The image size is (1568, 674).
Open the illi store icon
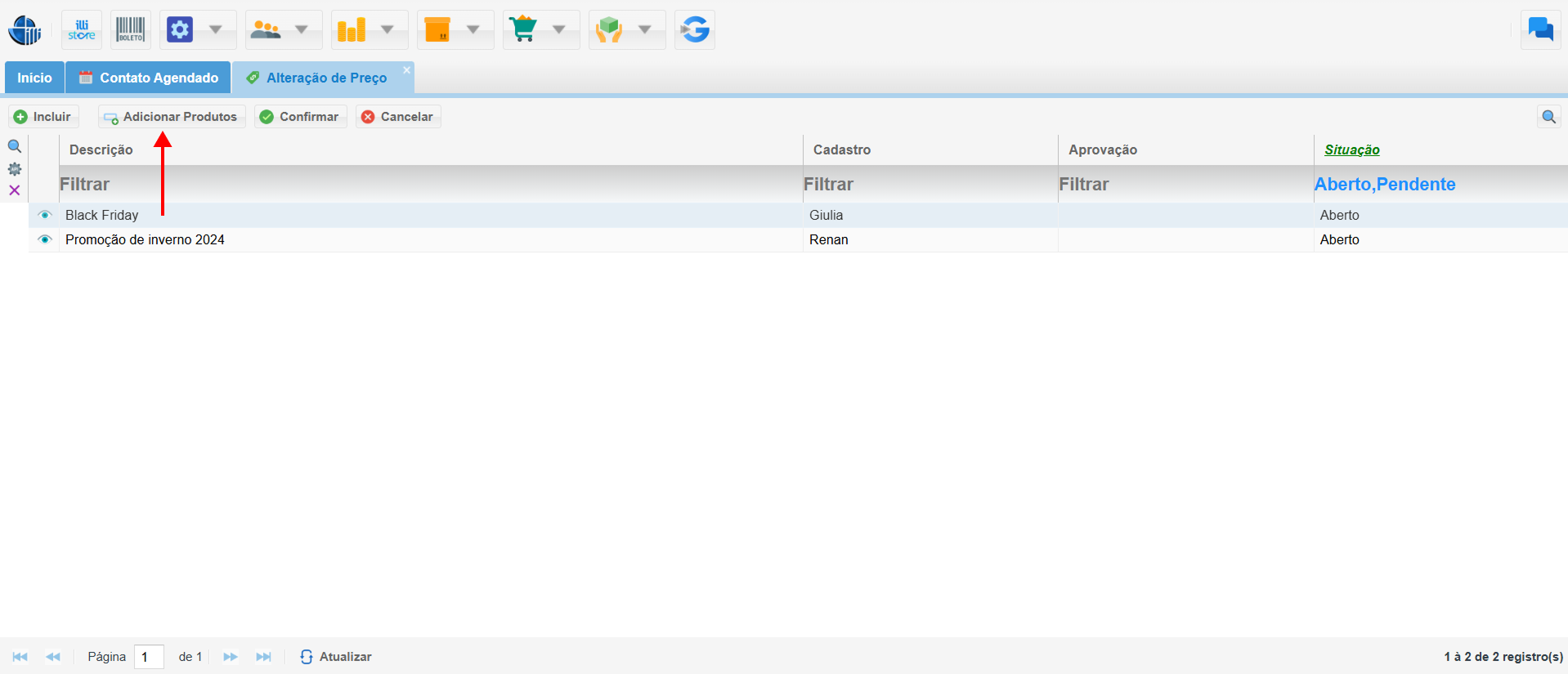[x=82, y=30]
